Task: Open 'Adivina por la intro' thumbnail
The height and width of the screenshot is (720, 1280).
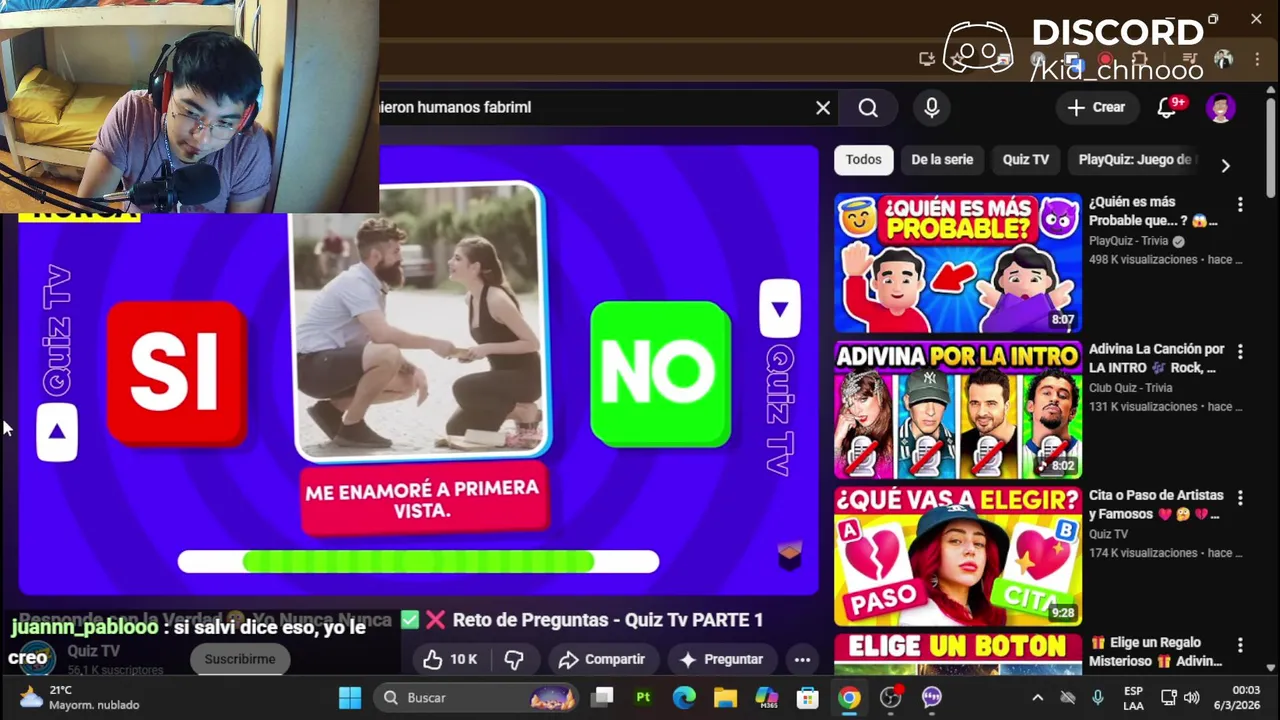Action: coord(958,410)
